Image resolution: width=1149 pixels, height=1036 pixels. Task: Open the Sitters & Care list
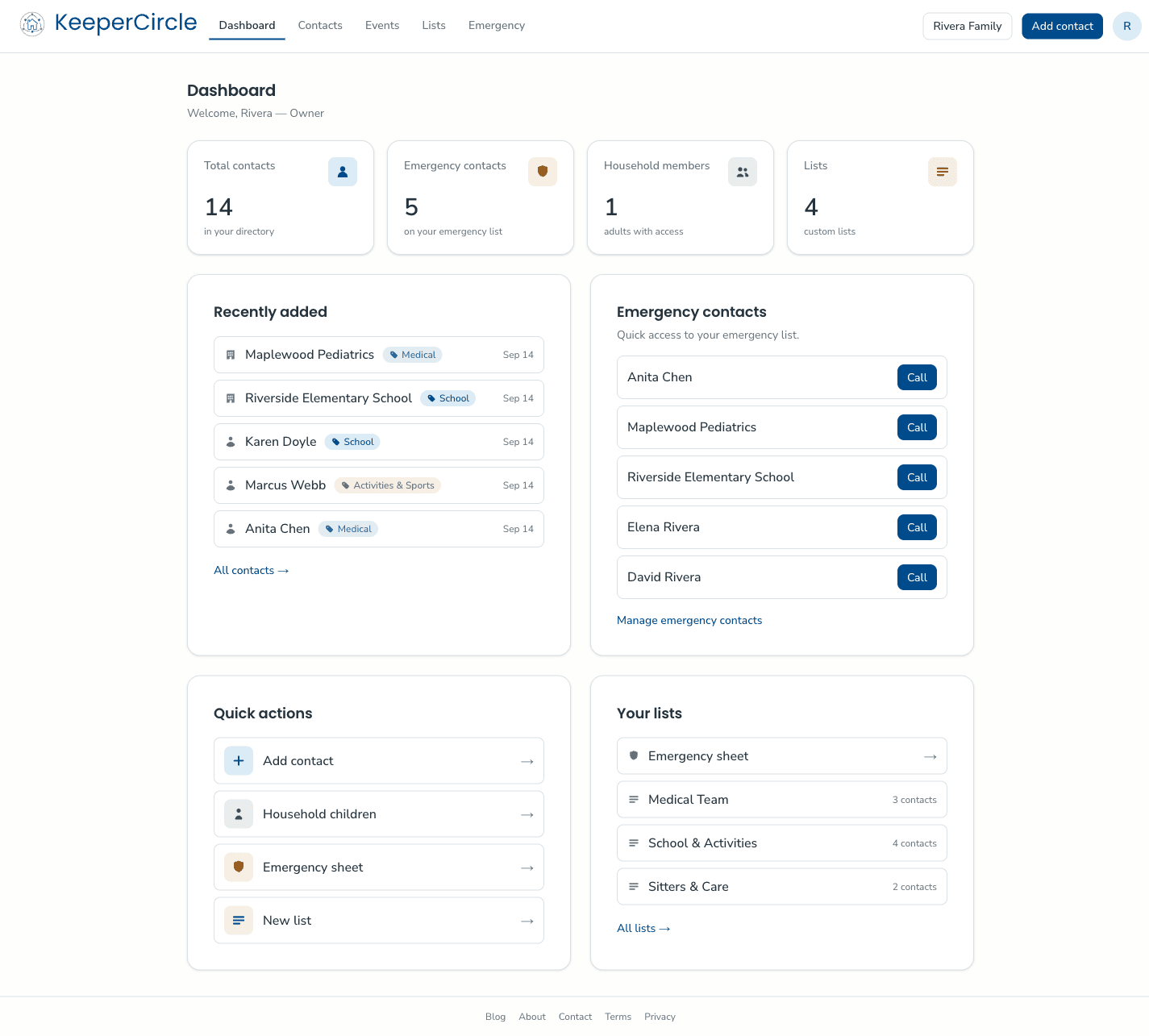click(782, 887)
